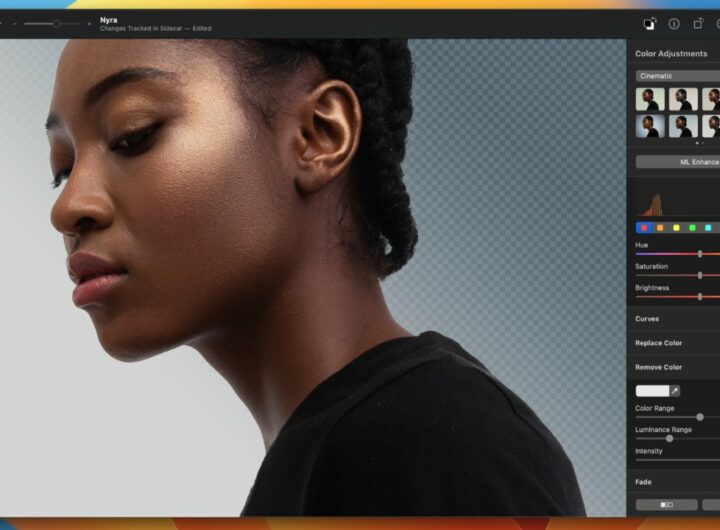
Task: Select the green color range dot
Action: pyautogui.click(x=692, y=228)
